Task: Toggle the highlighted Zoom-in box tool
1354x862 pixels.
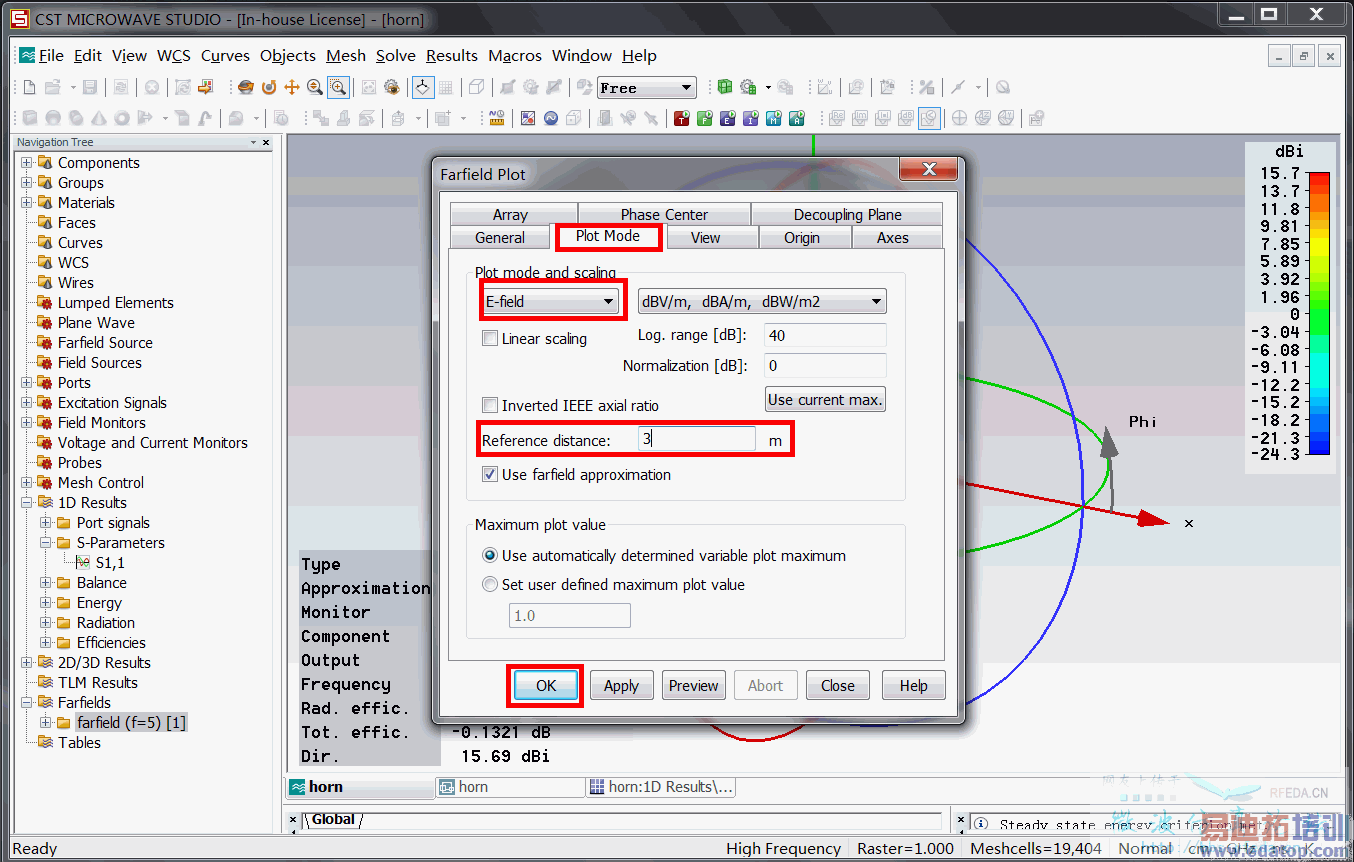Action: tap(339, 87)
